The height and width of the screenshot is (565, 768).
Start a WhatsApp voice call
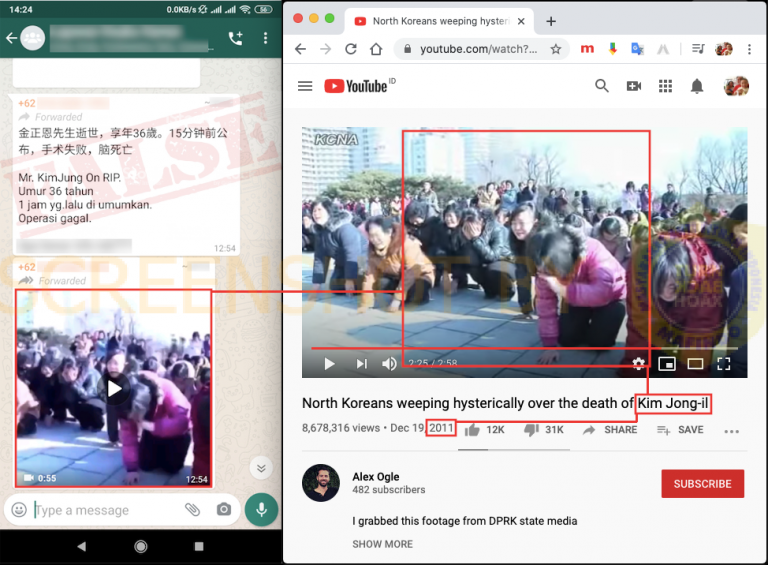tap(236, 38)
